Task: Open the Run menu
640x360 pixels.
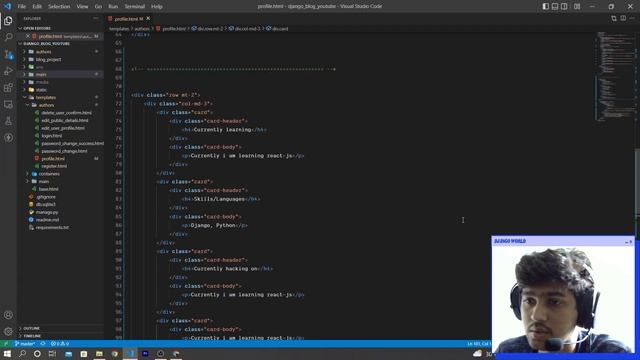Action: coord(113,6)
